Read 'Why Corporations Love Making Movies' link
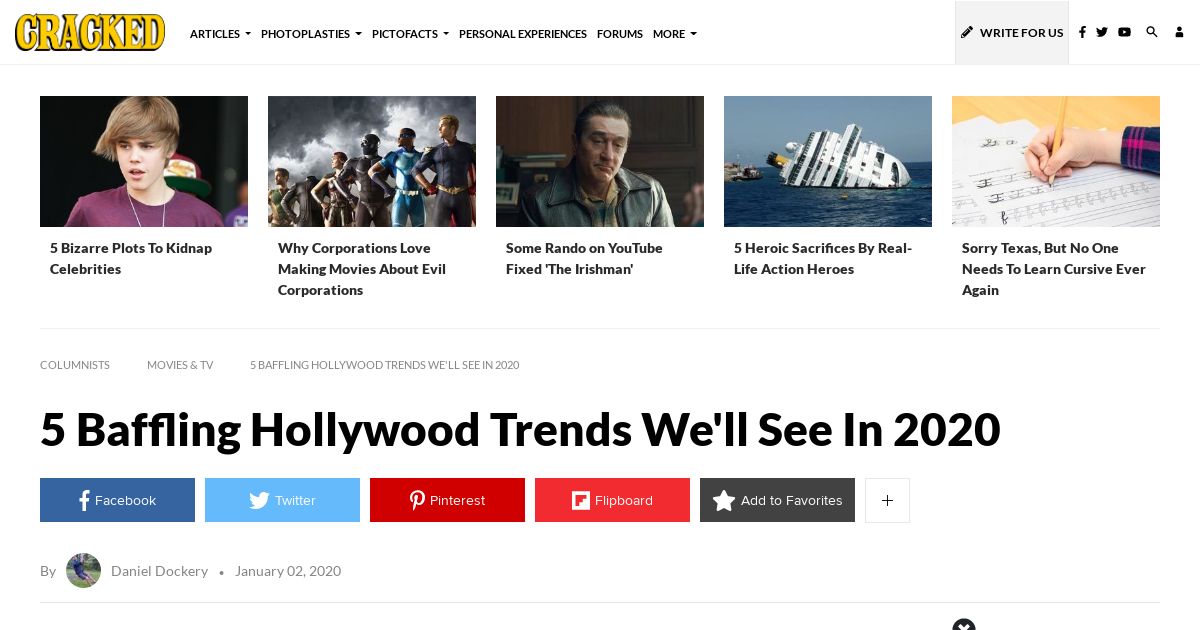 pos(362,269)
